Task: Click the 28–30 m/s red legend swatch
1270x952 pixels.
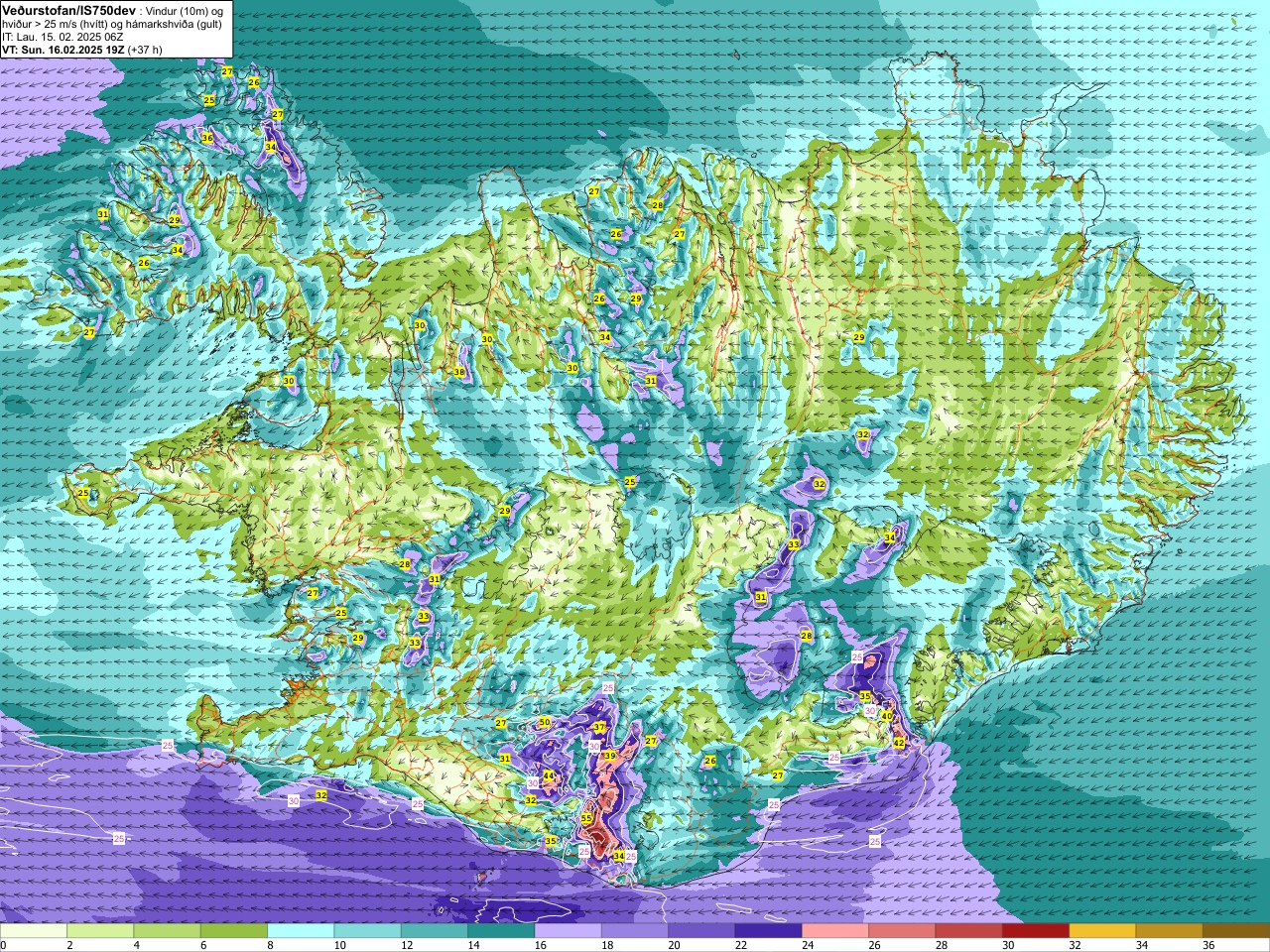Action: pos(968,931)
